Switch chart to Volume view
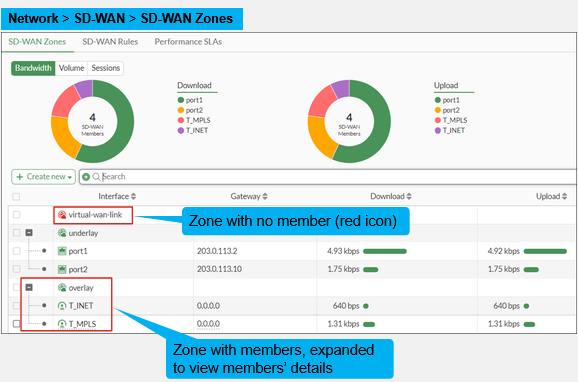Image resolution: width=578 pixels, height=382 pixels. coord(72,68)
